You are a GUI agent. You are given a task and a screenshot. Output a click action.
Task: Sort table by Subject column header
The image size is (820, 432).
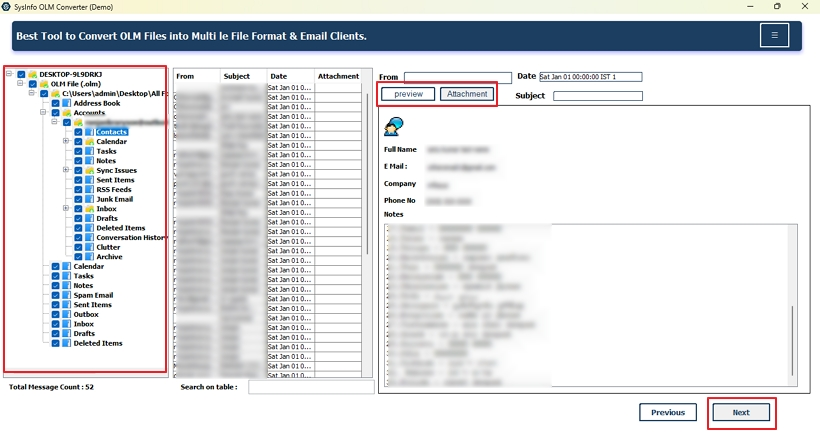click(243, 76)
